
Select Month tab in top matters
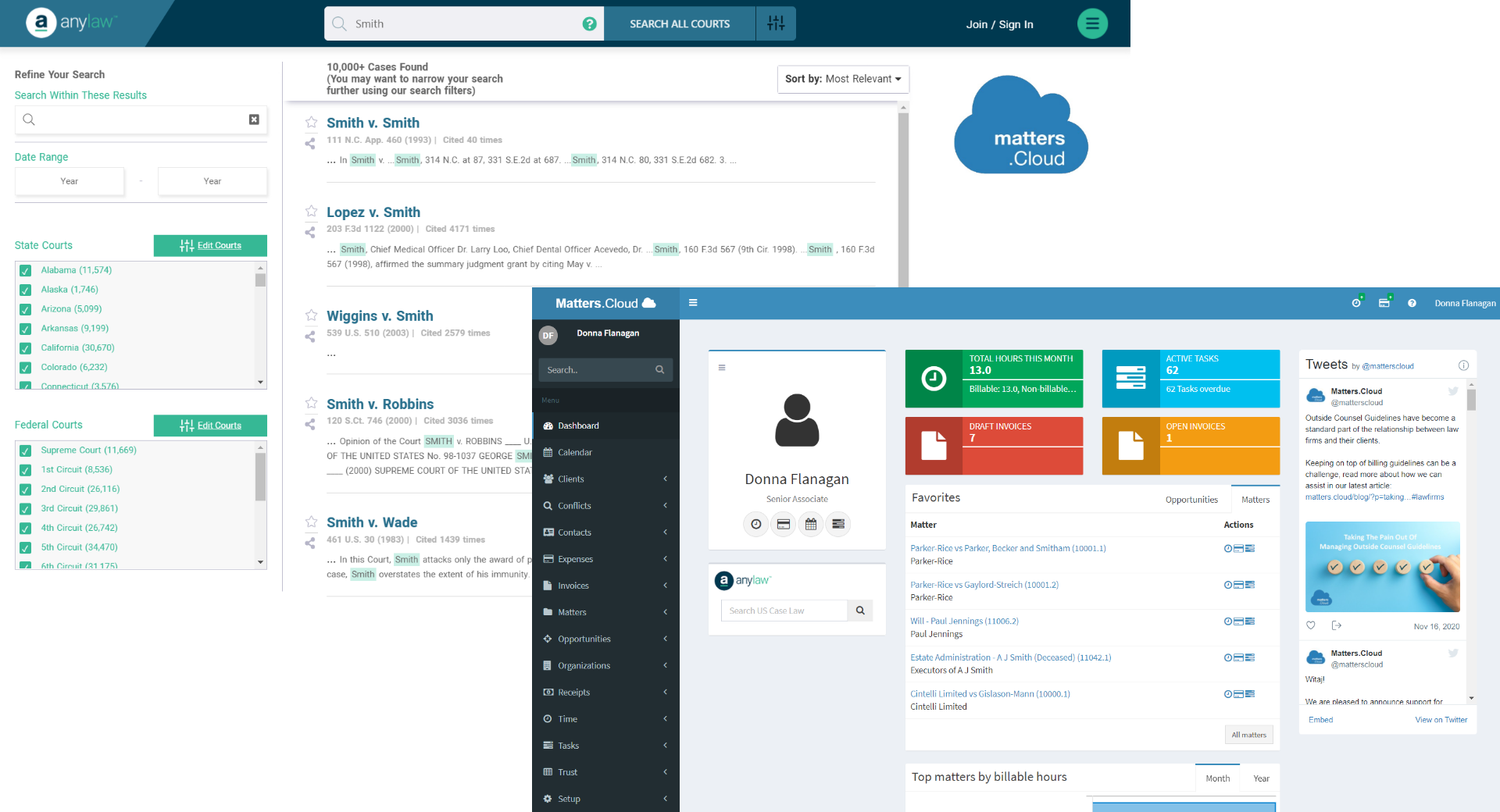click(x=1217, y=778)
